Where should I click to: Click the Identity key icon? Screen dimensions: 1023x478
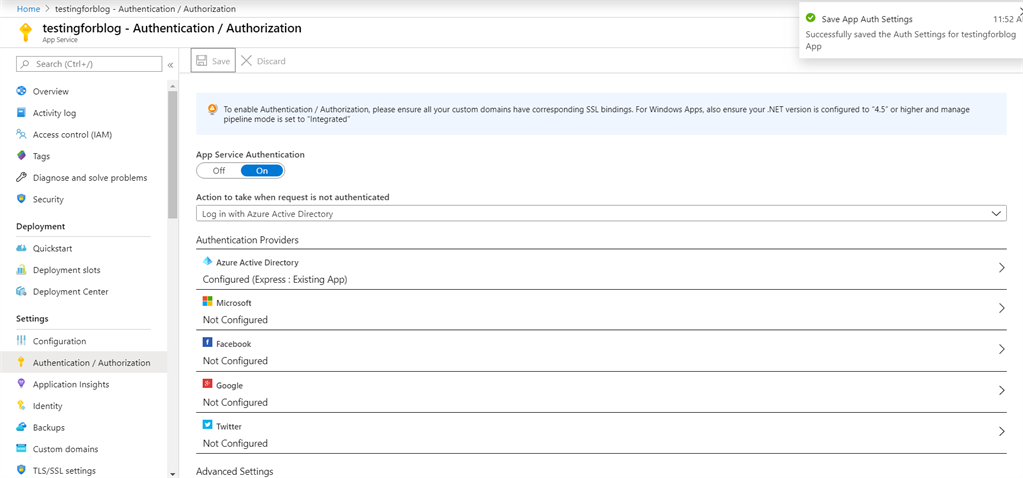tap(21, 406)
